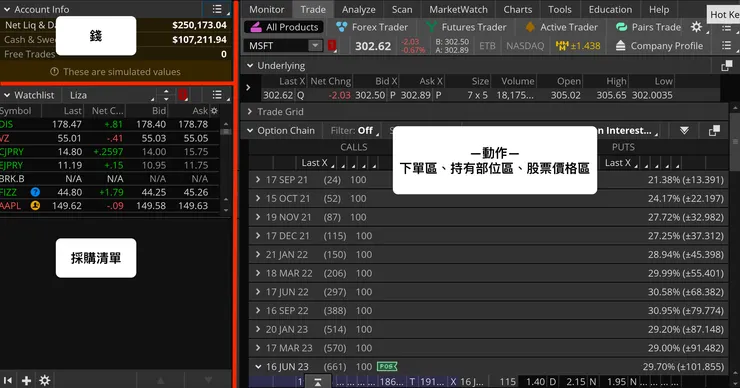The image size is (740, 388).
Task: Select the DIS row in the watchlist
Action: [109, 124]
